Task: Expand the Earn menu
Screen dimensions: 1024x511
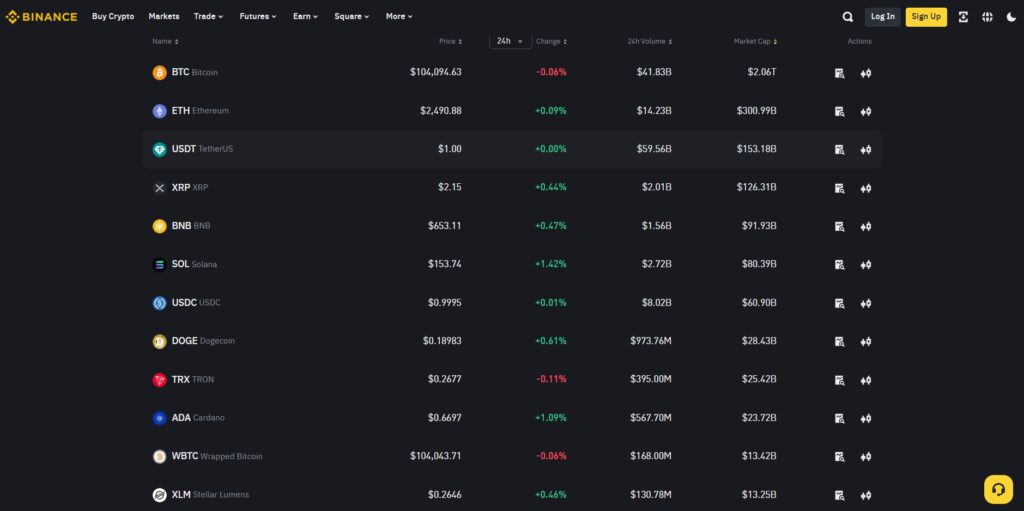Action: click(306, 16)
